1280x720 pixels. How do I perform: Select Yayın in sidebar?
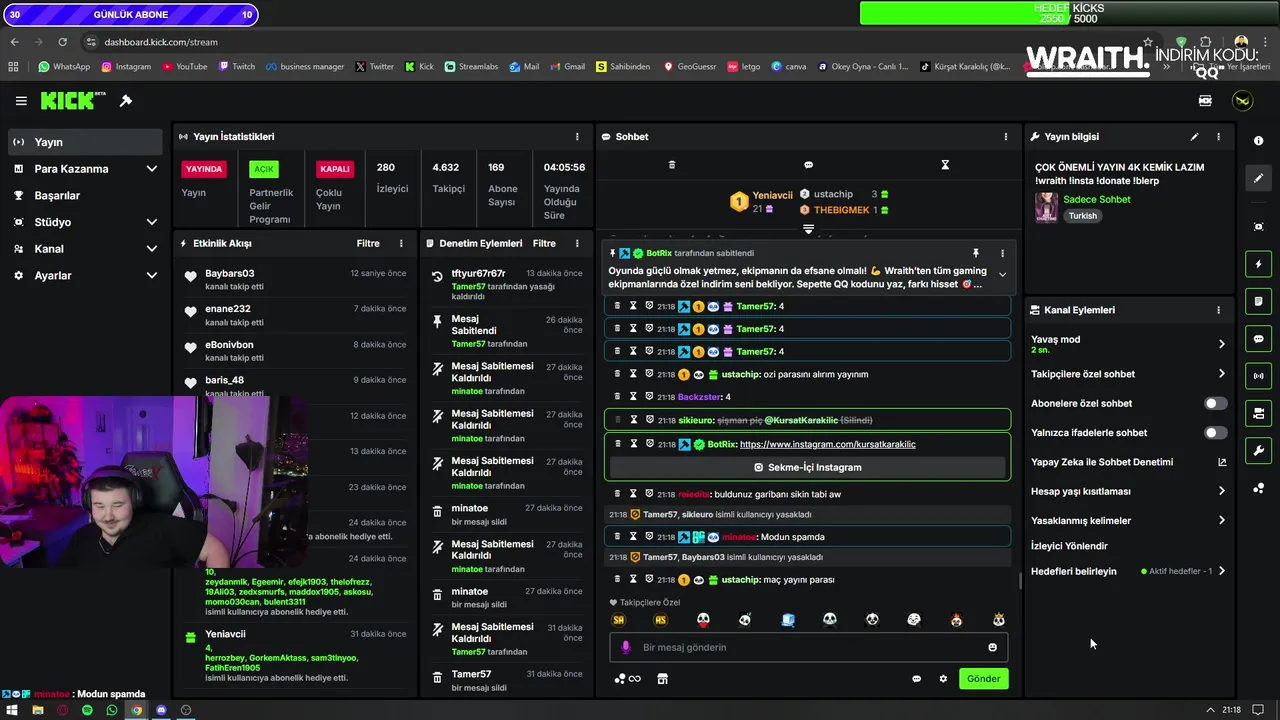click(x=85, y=142)
